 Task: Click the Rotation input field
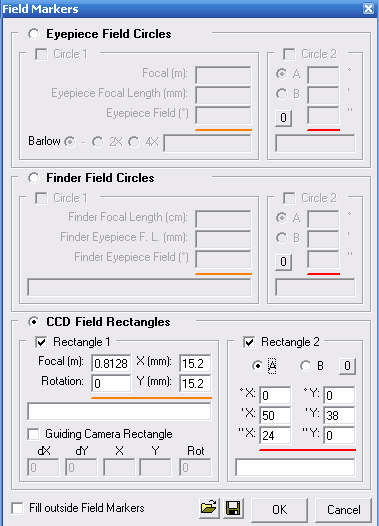[111, 383]
